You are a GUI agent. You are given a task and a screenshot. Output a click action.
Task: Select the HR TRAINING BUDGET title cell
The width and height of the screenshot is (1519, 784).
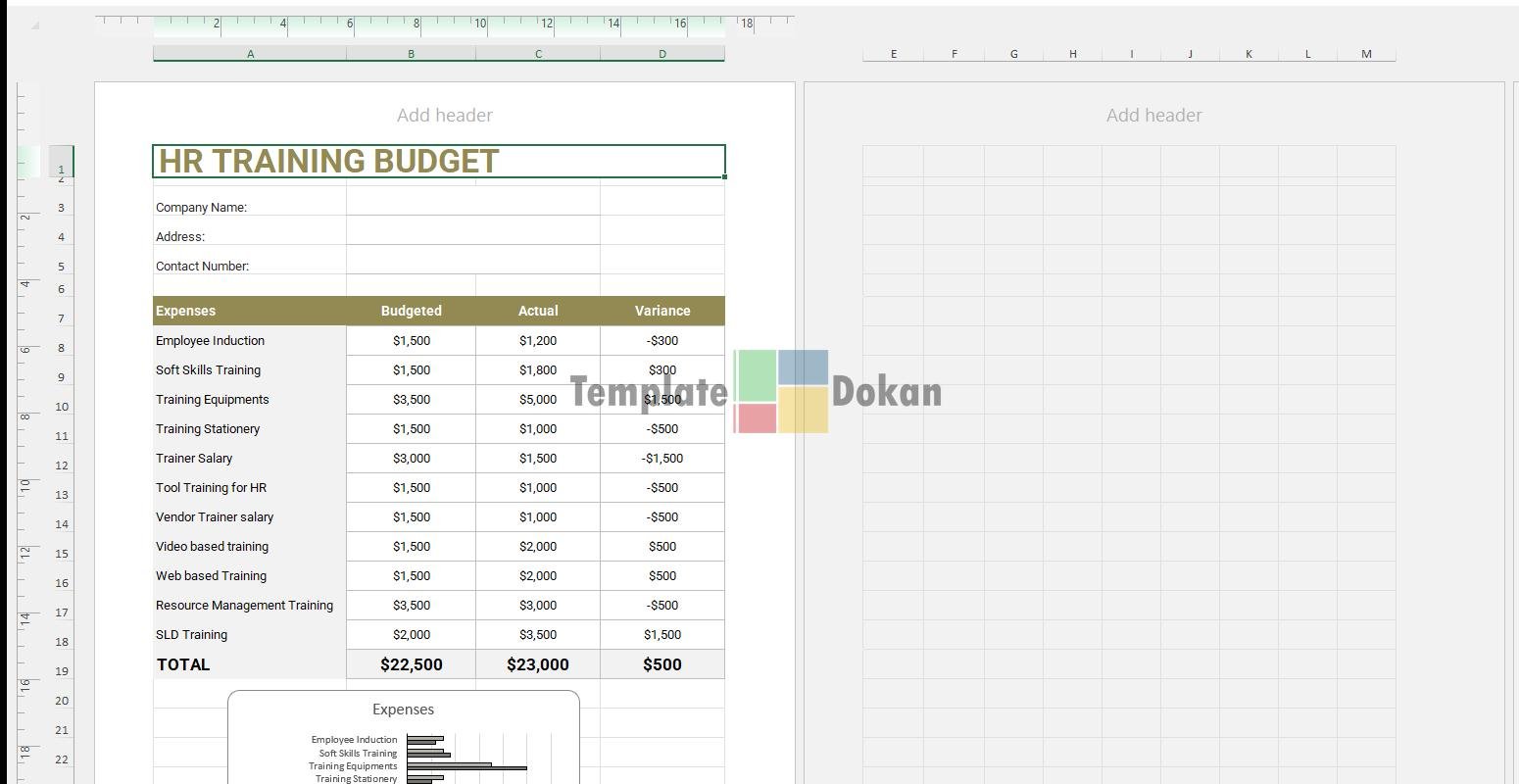[438, 162]
